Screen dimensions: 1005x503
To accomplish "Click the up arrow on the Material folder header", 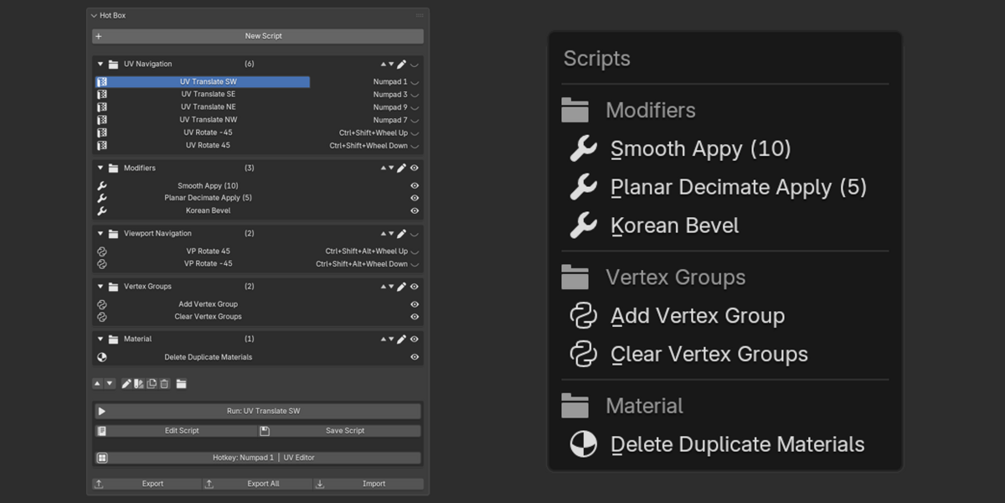I will click(383, 339).
